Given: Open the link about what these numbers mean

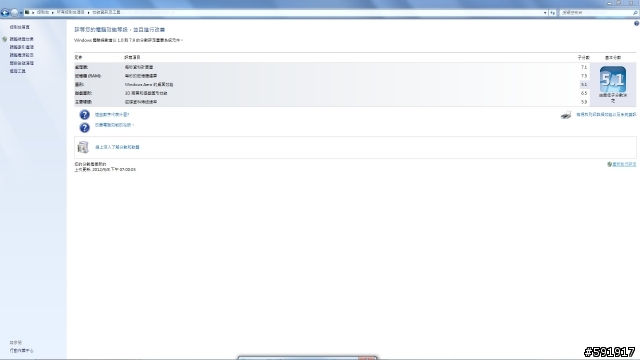Looking at the screenshot, I should click(112, 115).
